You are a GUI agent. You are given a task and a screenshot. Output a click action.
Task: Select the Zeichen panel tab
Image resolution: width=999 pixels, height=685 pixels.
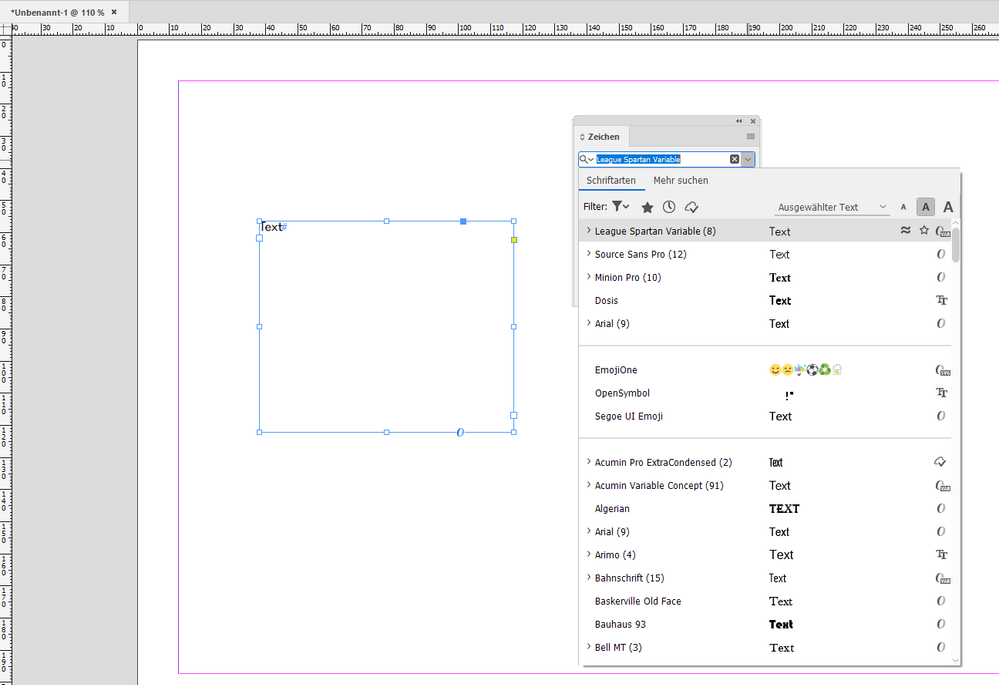click(x=600, y=136)
